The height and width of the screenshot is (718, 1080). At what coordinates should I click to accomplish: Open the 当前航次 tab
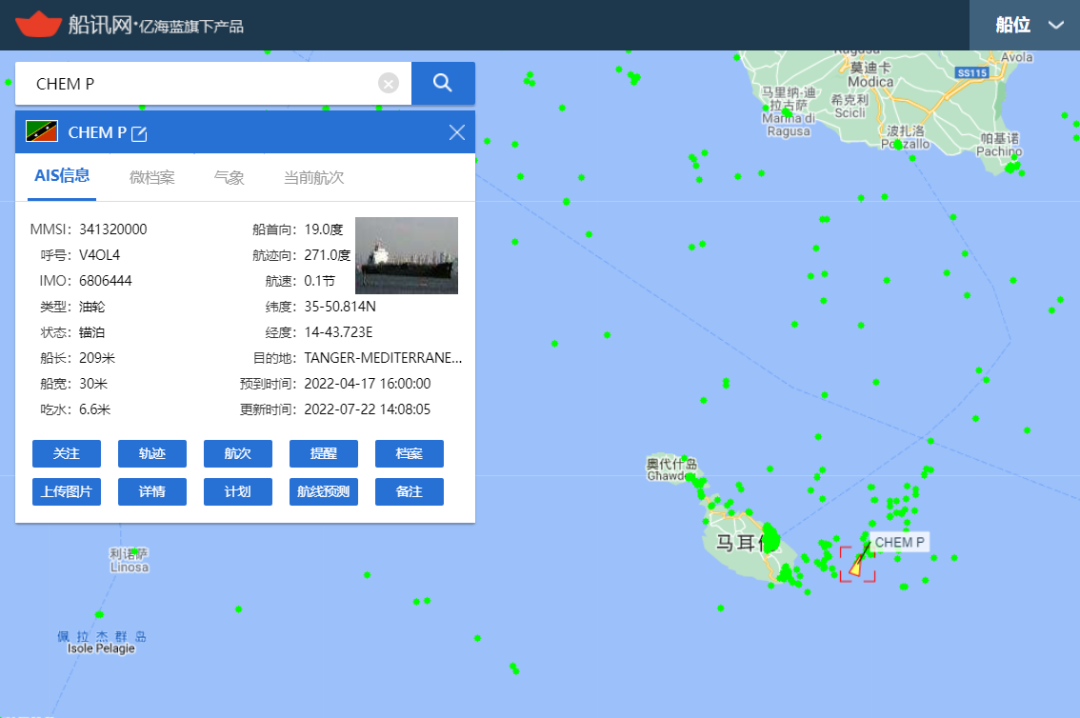(x=313, y=177)
